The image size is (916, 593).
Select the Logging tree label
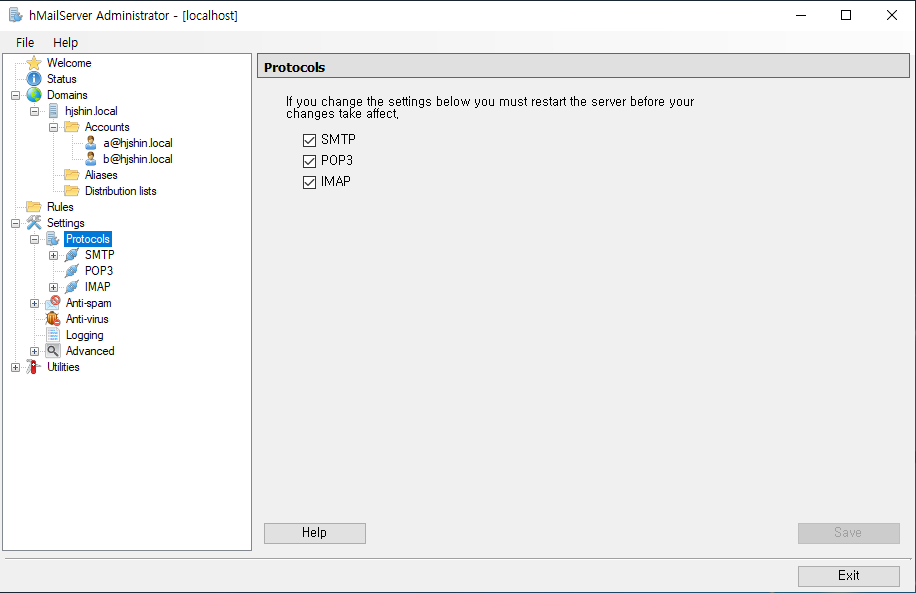tap(85, 335)
